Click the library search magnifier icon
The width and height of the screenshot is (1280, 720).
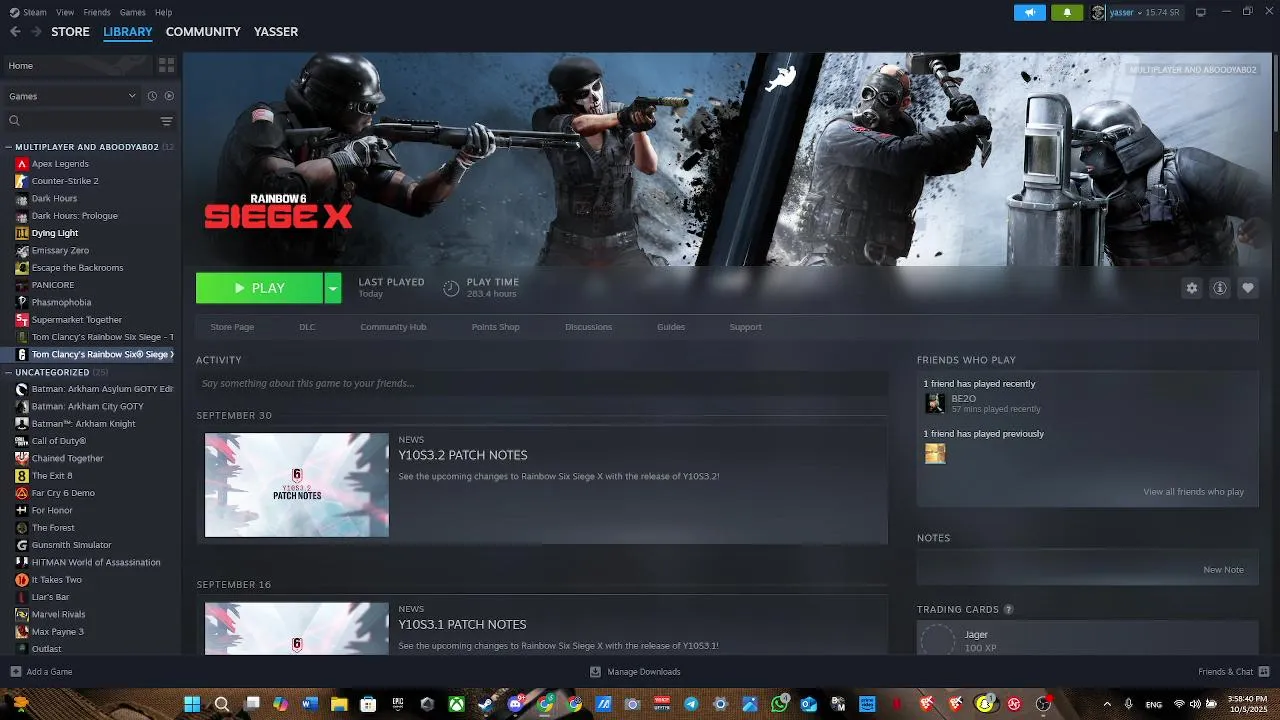coord(14,121)
